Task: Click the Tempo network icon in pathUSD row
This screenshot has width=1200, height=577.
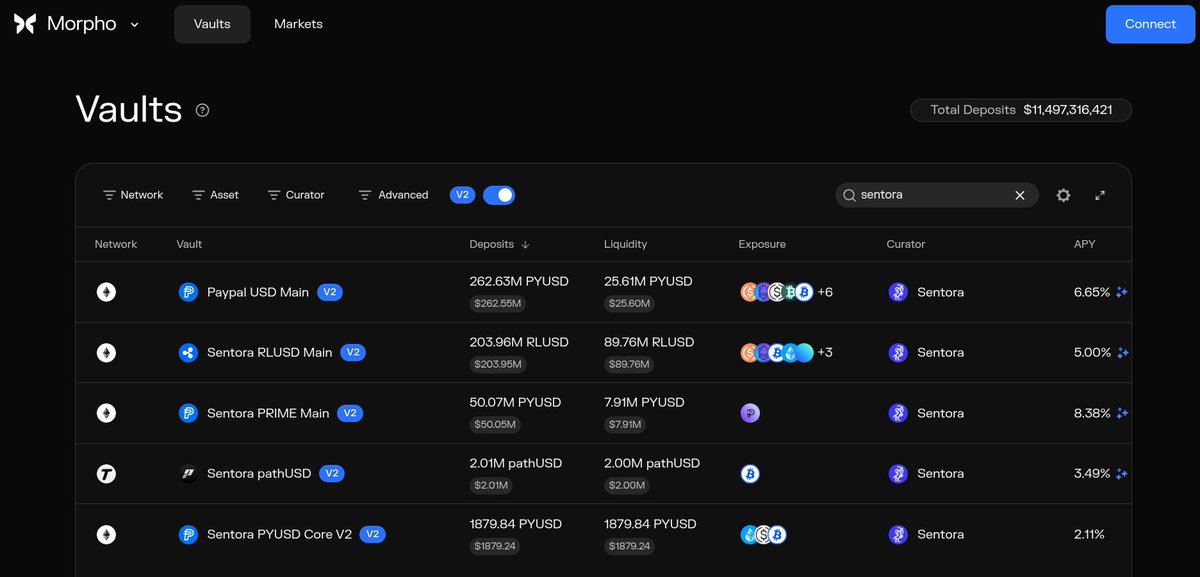Action: [x=106, y=473]
